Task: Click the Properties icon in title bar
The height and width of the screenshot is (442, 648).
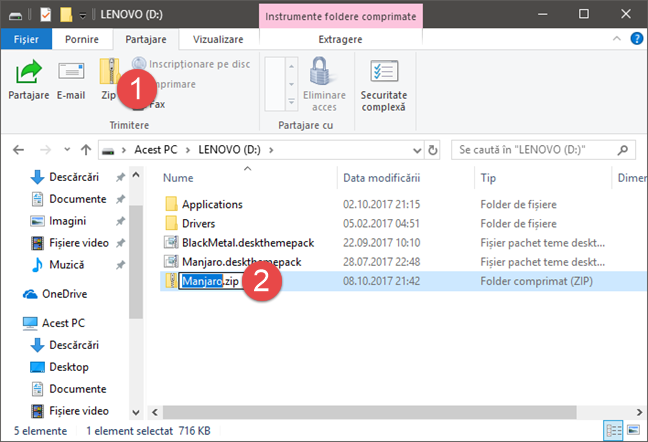Action: [x=45, y=15]
